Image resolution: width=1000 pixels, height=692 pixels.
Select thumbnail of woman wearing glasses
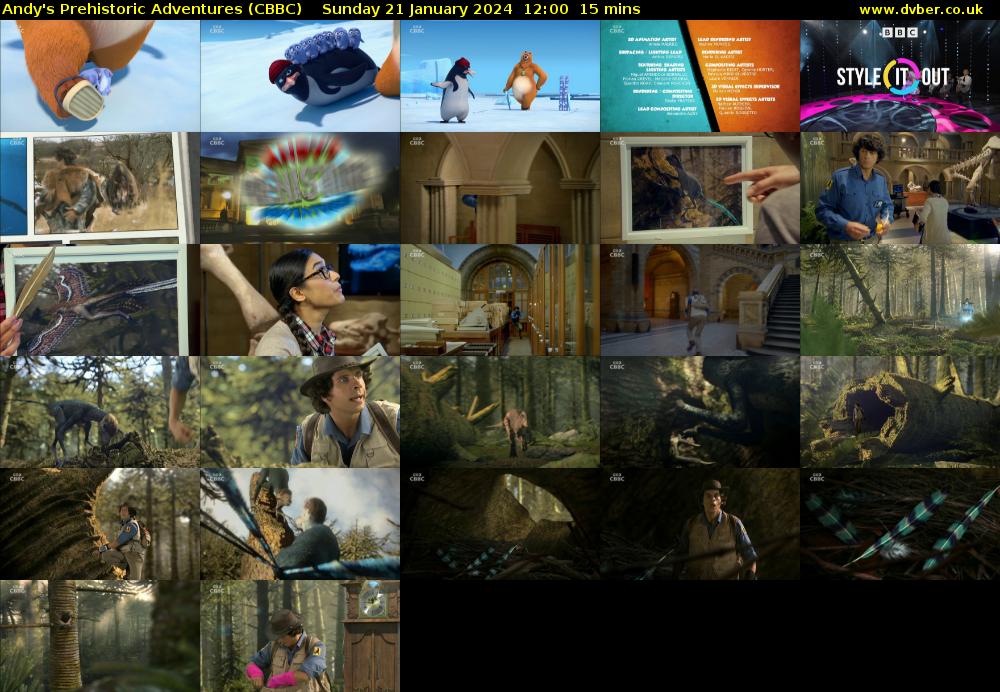point(300,300)
